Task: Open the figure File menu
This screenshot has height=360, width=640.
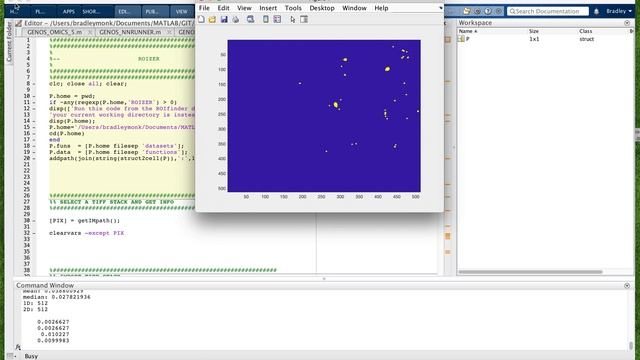Action: coord(204,8)
